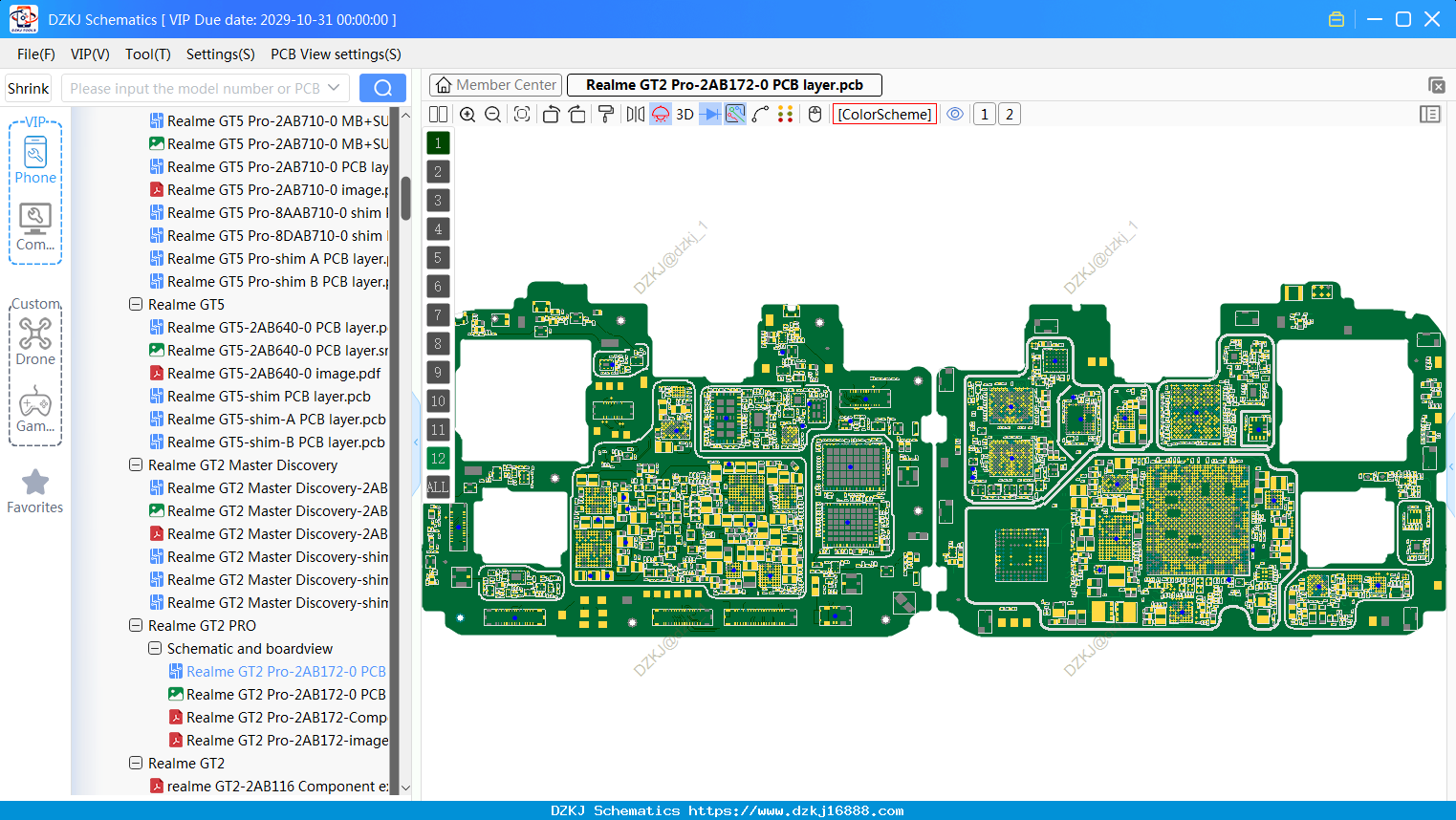Viewport: 1456px width, 820px height.
Task: Select the Computer category icon
Action: click(x=35, y=227)
